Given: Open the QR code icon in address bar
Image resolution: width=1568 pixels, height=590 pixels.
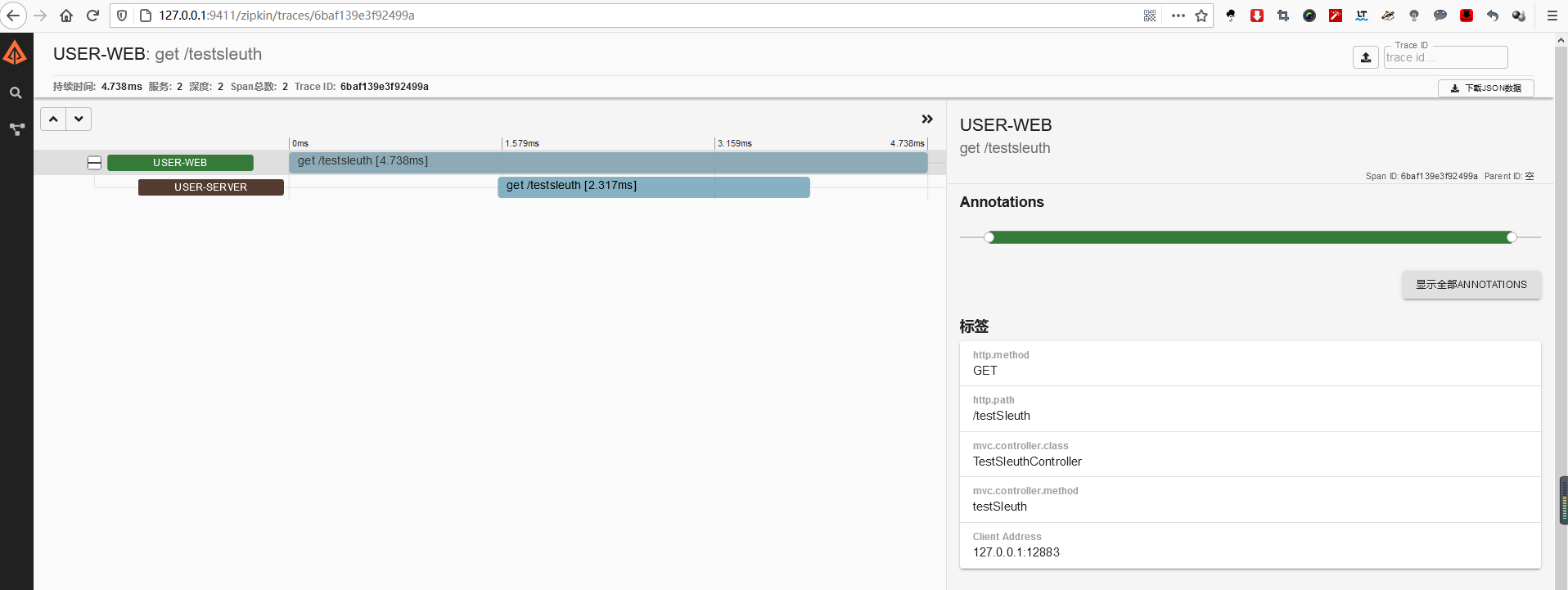Looking at the screenshot, I should [x=1150, y=16].
